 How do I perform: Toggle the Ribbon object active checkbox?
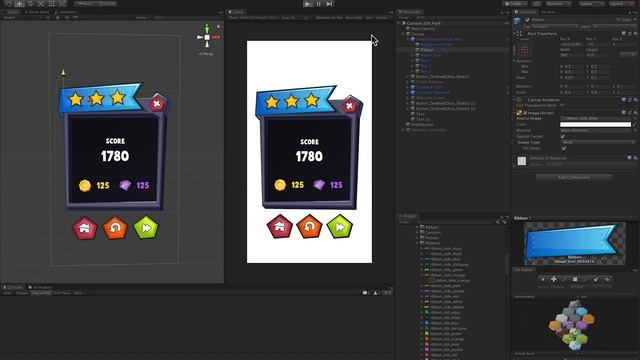pyautogui.click(x=527, y=20)
